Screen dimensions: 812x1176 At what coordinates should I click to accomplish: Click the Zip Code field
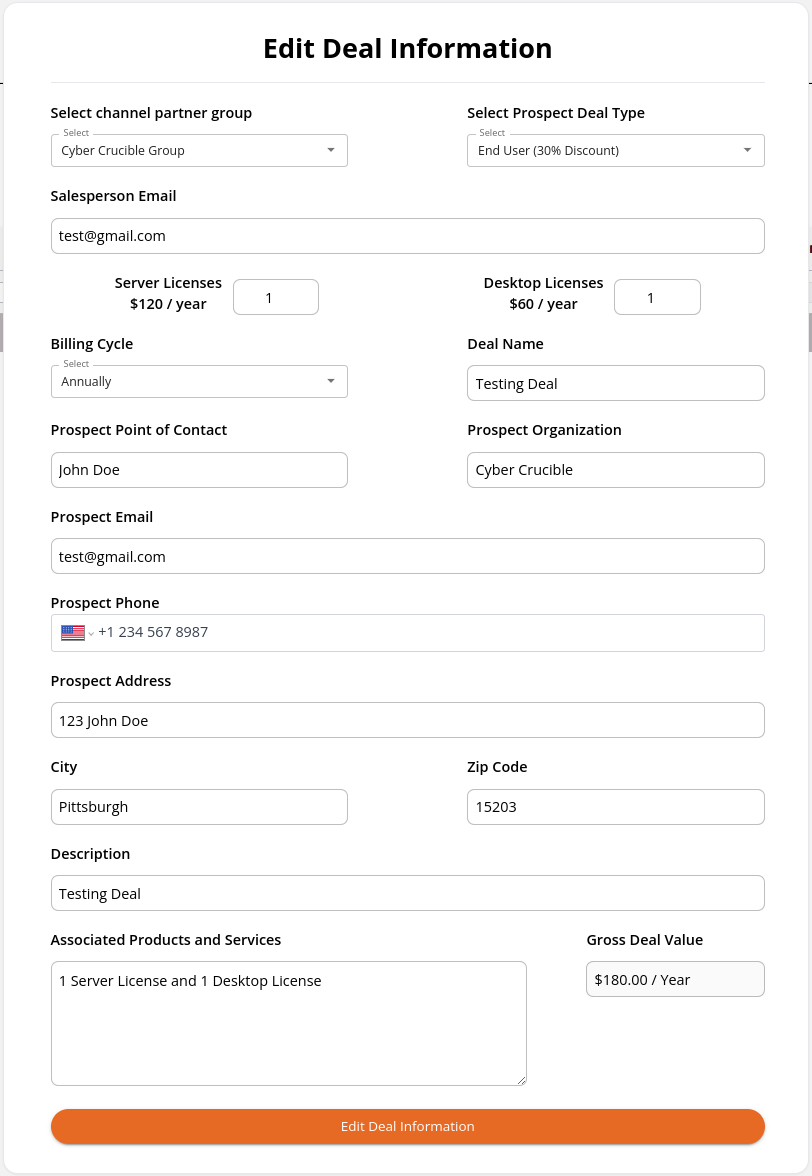point(616,807)
